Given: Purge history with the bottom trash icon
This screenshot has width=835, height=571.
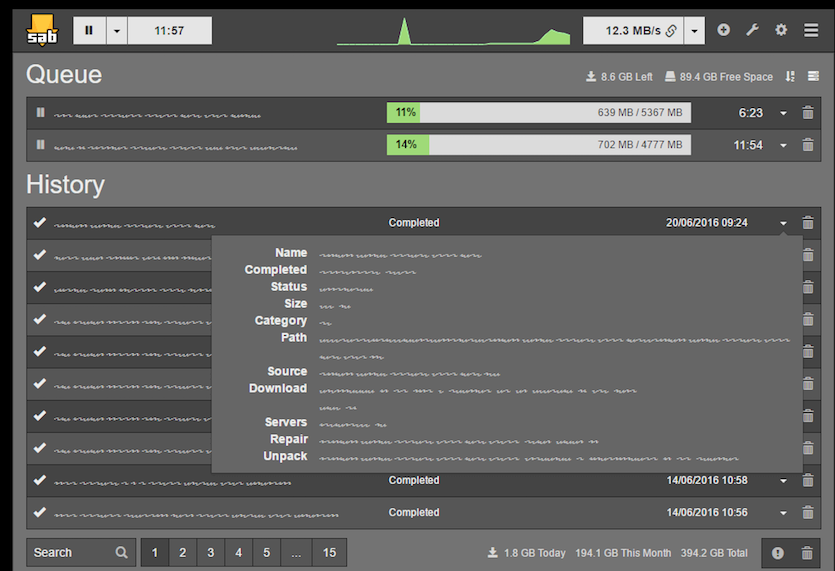Looking at the screenshot, I should point(807,553).
